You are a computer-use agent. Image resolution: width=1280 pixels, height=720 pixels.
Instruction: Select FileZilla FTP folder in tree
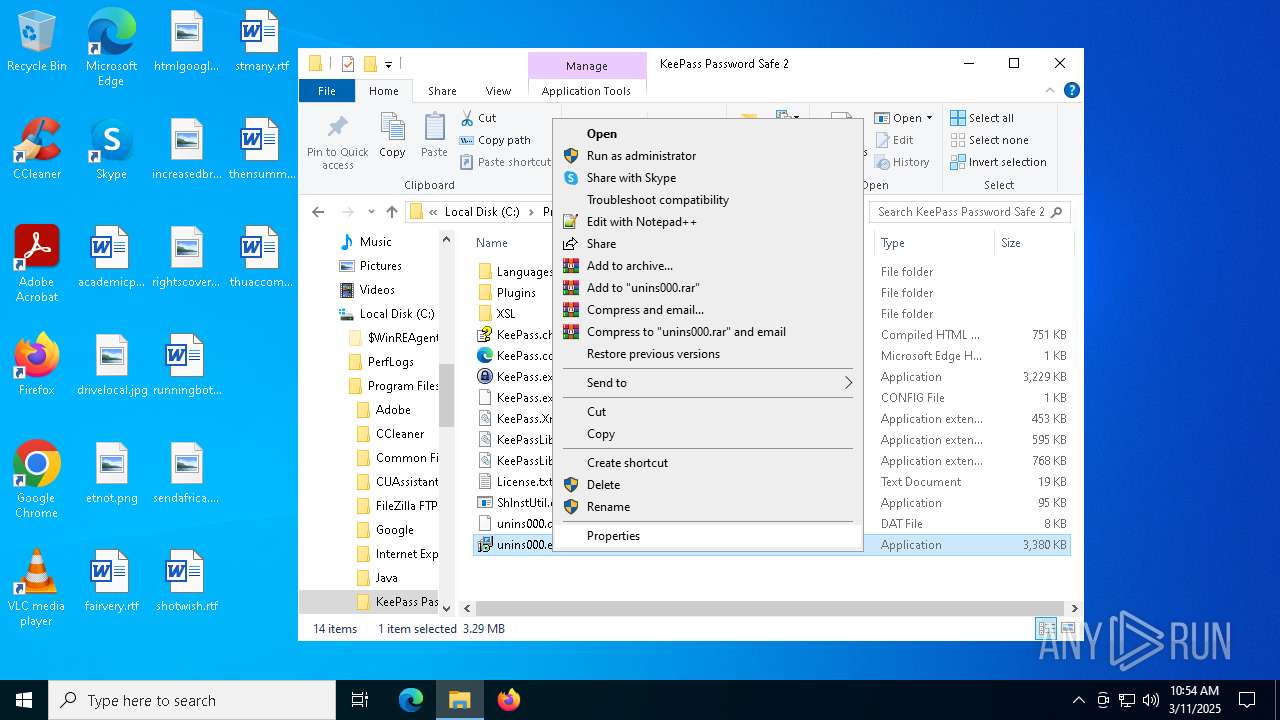click(398, 506)
